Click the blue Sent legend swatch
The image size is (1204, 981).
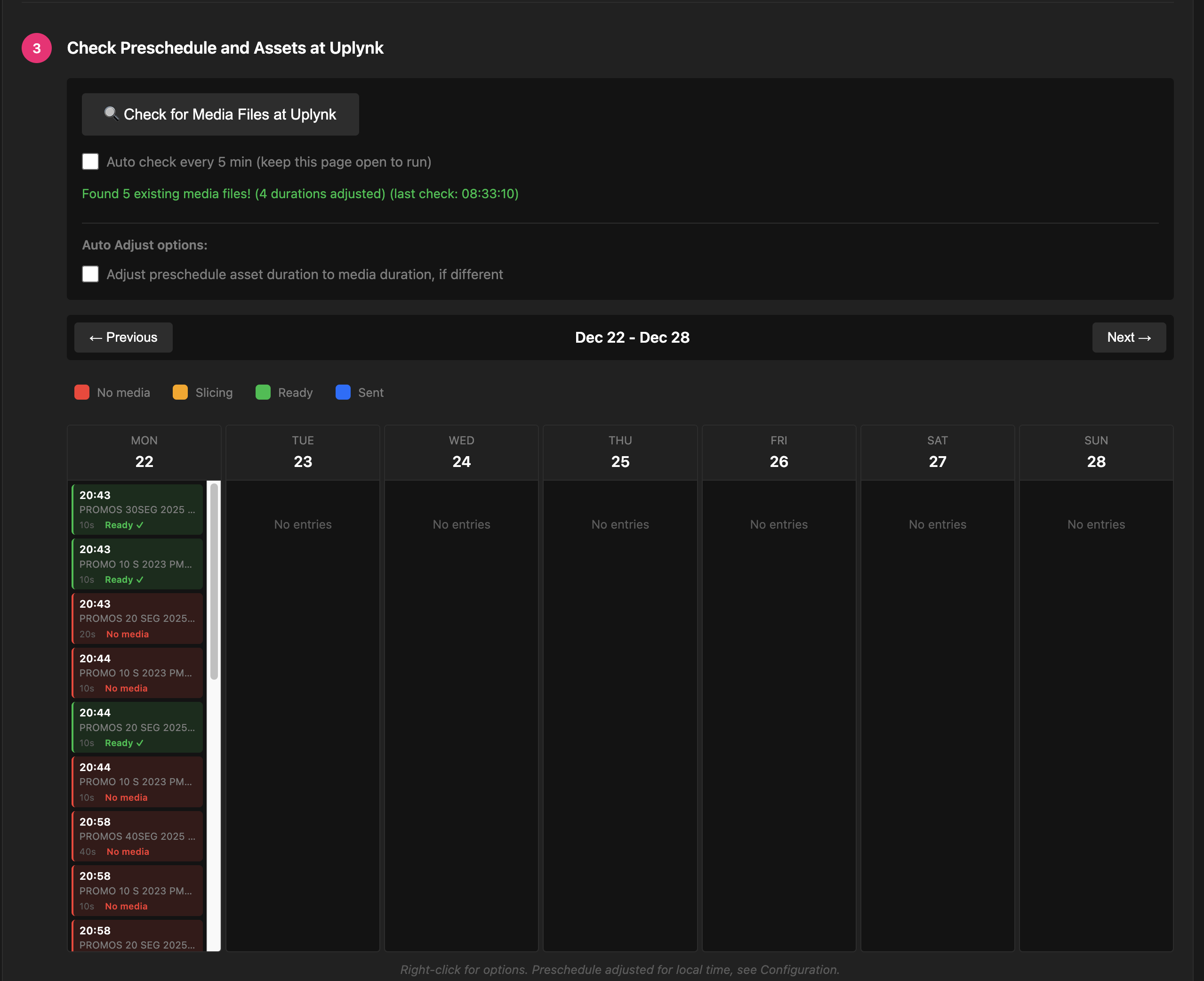pos(342,392)
